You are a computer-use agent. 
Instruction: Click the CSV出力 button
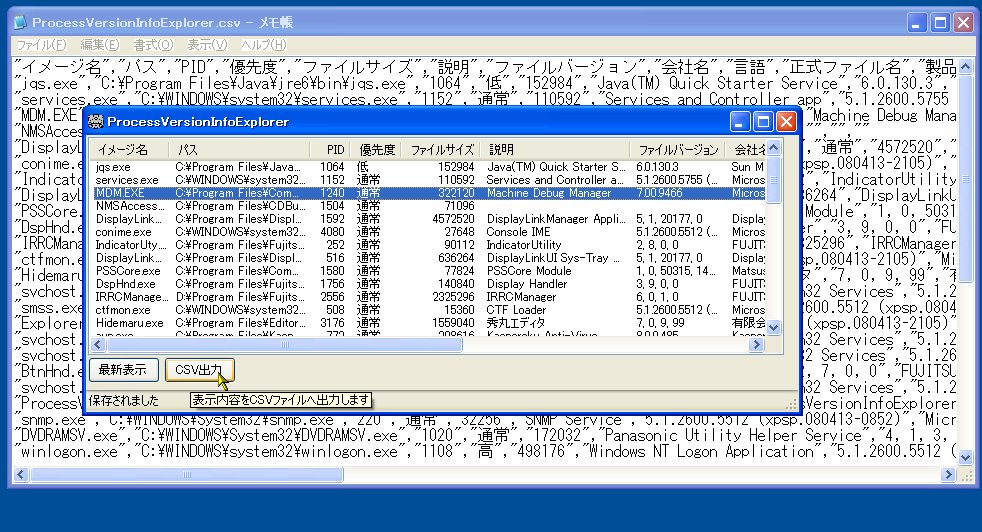click(x=200, y=370)
